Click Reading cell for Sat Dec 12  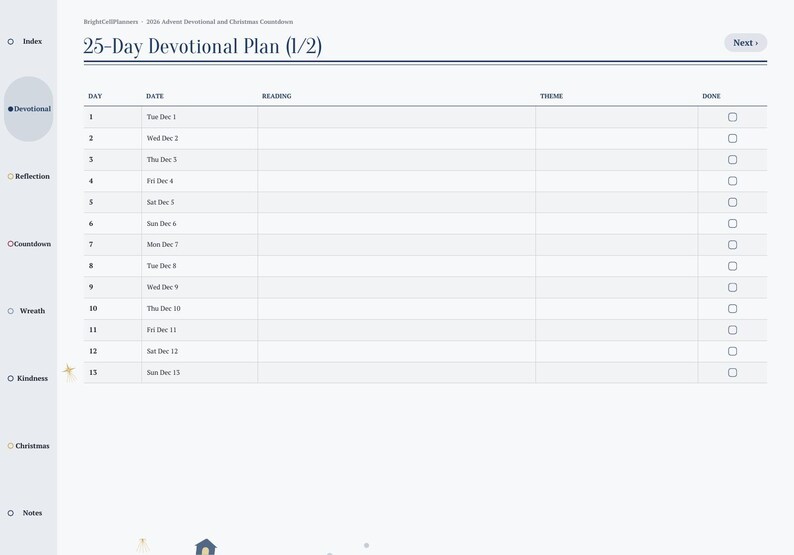396,351
